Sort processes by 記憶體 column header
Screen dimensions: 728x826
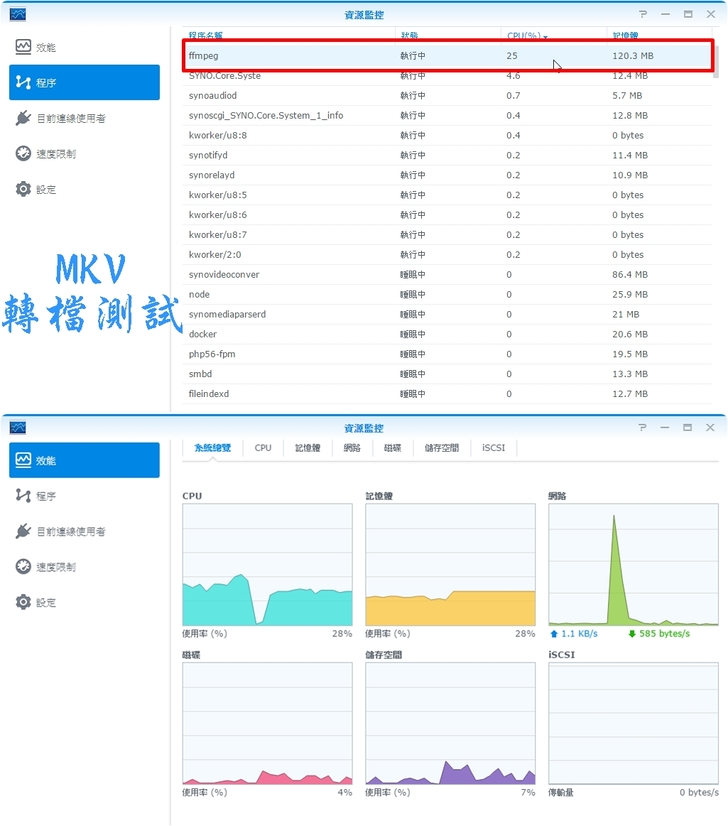tap(626, 36)
